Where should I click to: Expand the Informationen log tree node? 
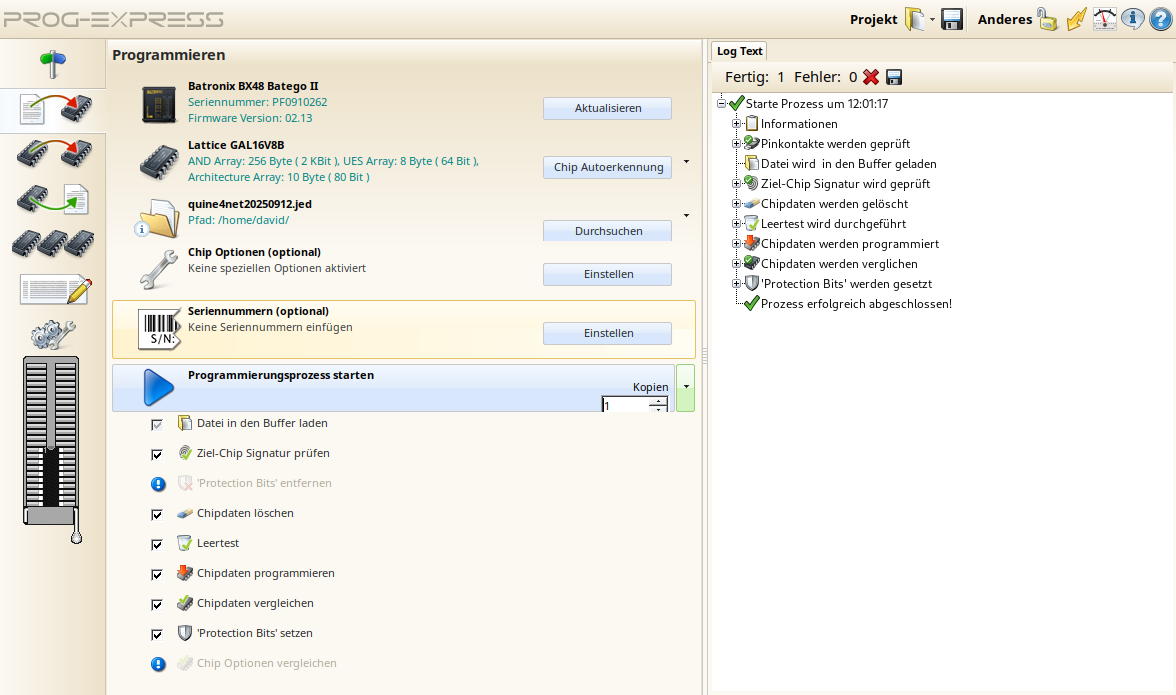737,124
